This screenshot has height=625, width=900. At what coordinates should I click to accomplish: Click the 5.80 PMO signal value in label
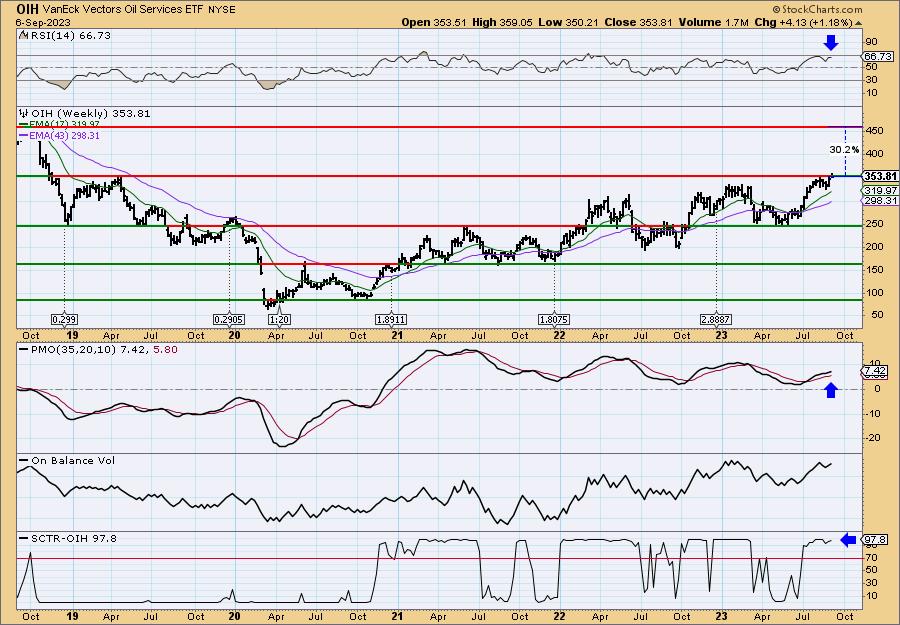[165, 349]
